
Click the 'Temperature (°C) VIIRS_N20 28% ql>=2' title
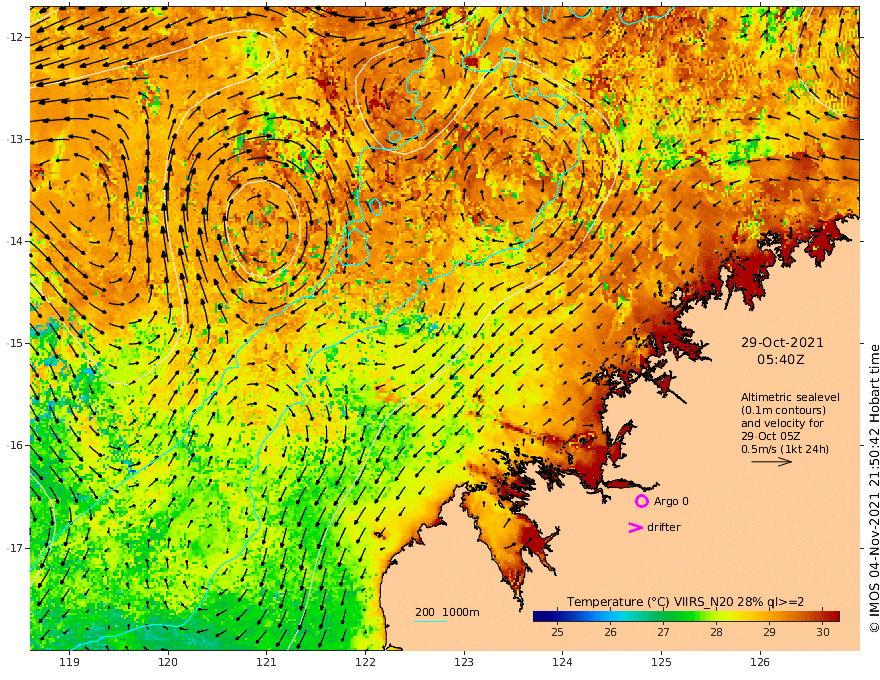(x=685, y=601)
